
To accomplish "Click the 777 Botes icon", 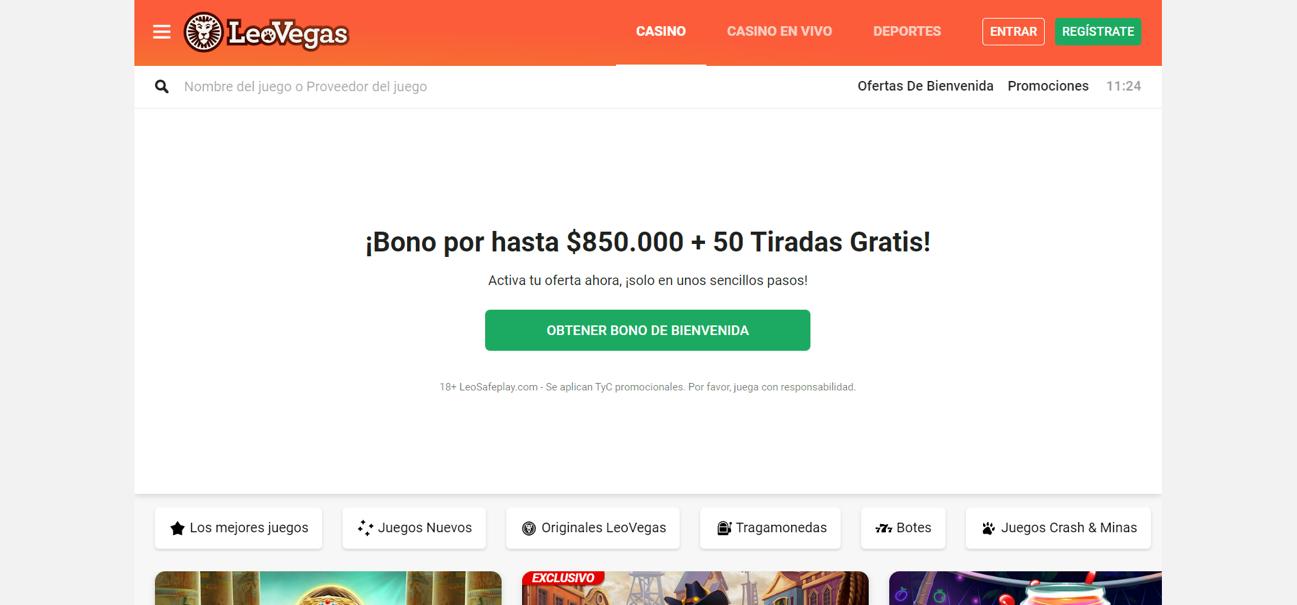I will pyautogui.click(x=883, y=528).
